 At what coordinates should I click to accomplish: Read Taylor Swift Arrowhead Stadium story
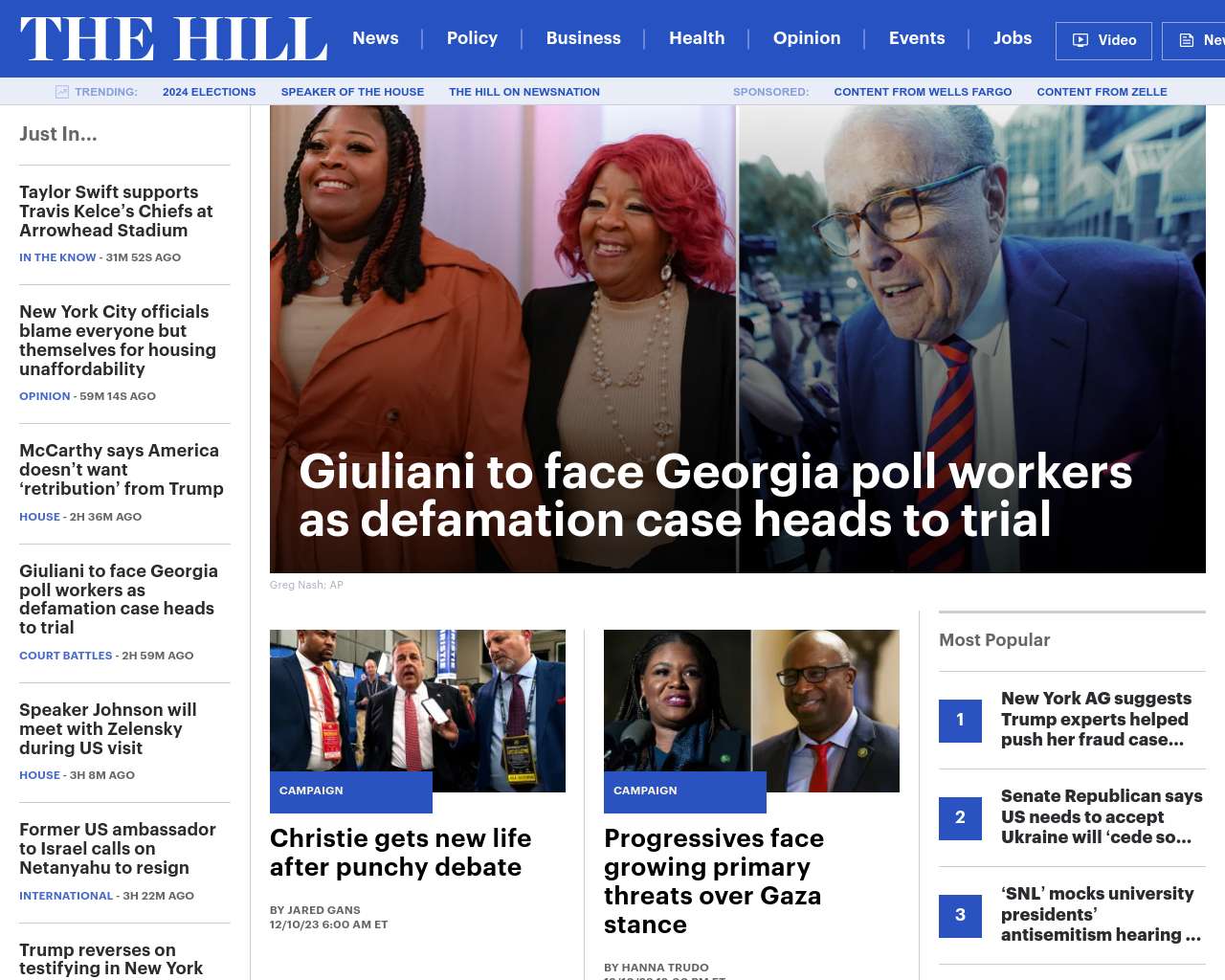point(116,212)
